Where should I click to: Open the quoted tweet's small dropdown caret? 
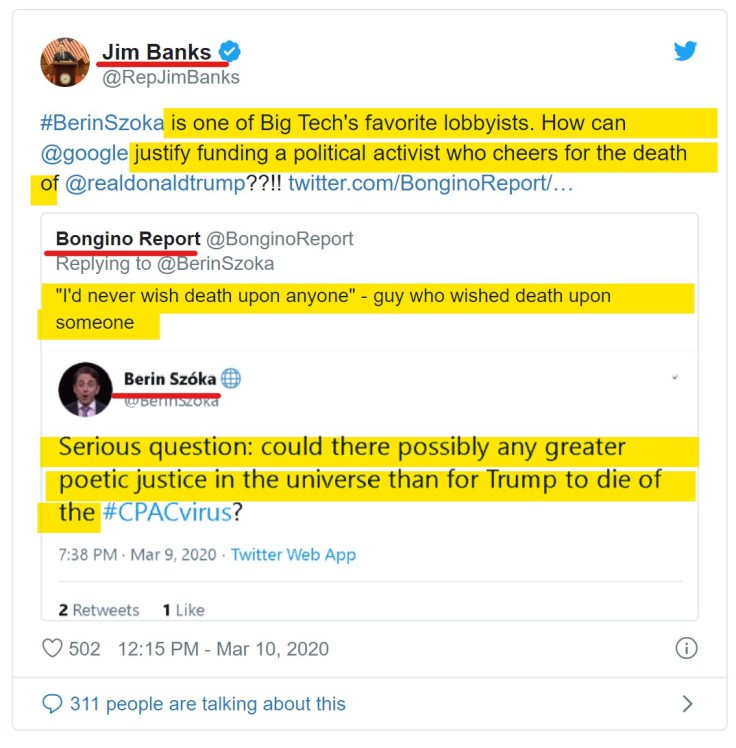pyautogui.click(x=676, y=377)
